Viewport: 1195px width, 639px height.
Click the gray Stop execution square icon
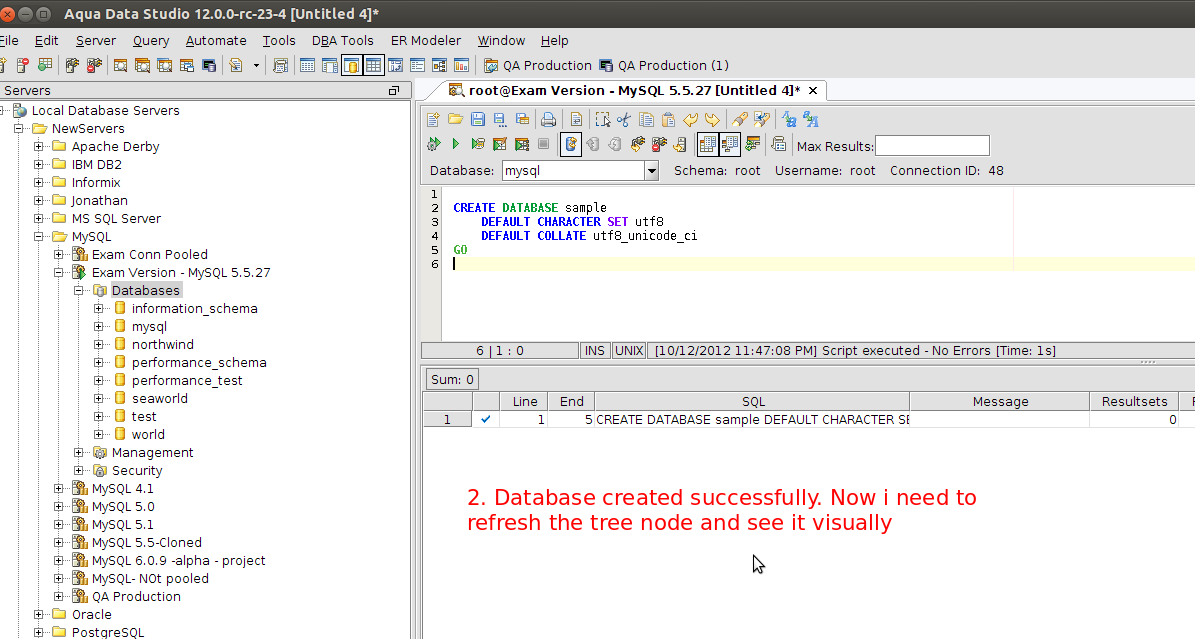click(x=543, y=144)
